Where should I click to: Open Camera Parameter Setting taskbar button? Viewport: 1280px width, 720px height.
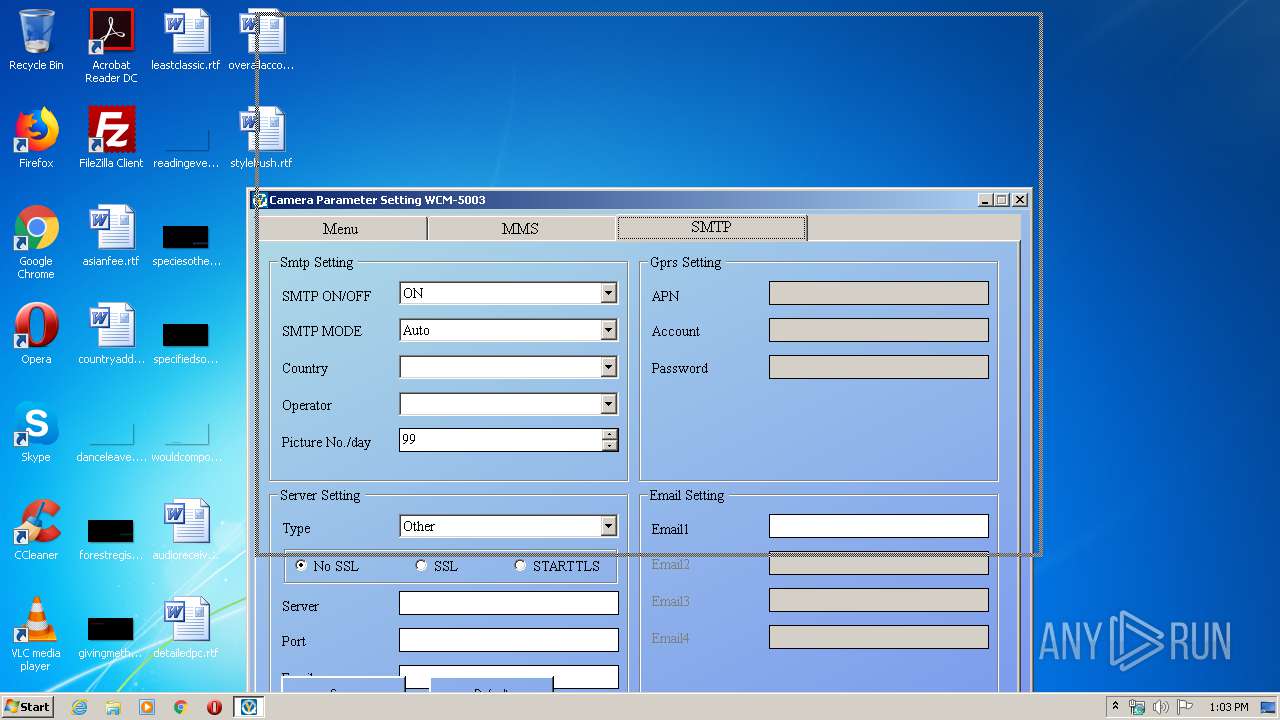tap(249, 707)
